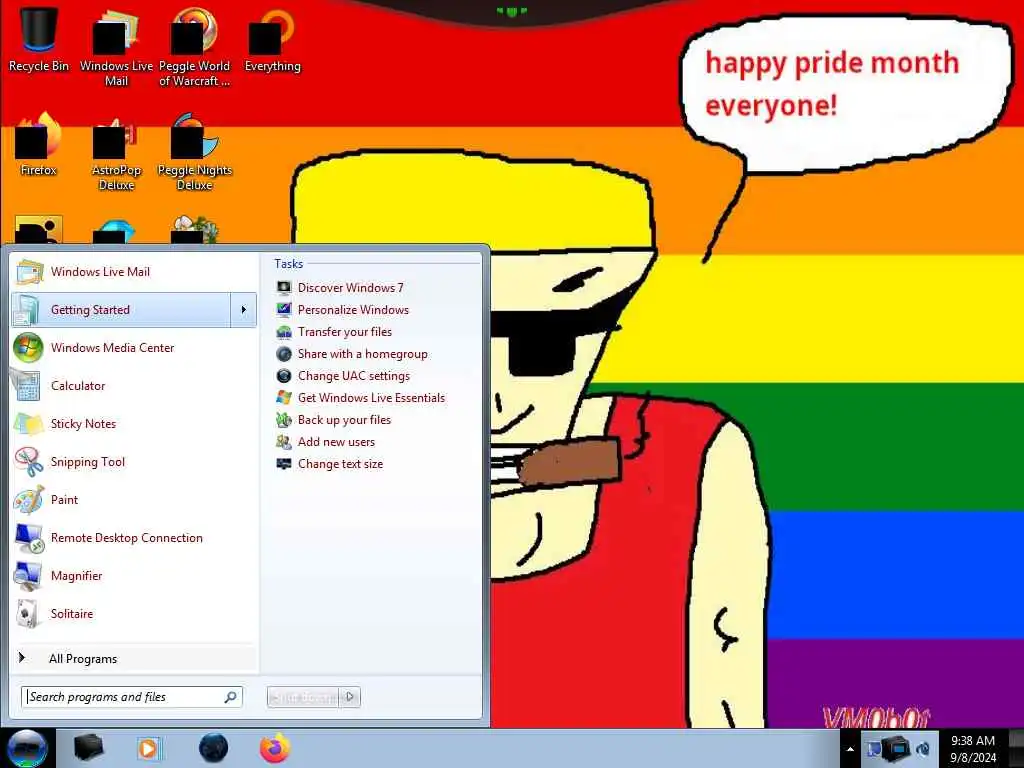Open black folder icon on taskbar
Viewport: 1024px width, 768px height.
pyautogui.click(x=89, y=748)
